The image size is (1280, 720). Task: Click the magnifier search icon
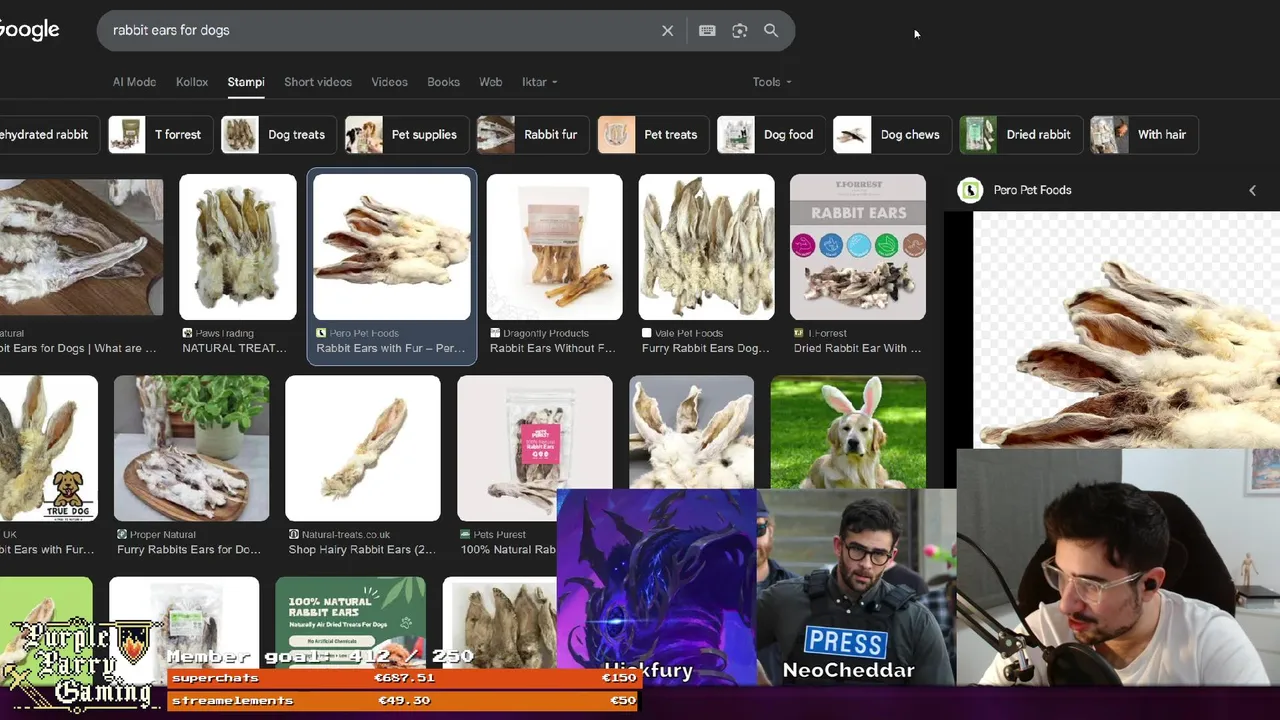pyautogui.click(x=771, y=31)
